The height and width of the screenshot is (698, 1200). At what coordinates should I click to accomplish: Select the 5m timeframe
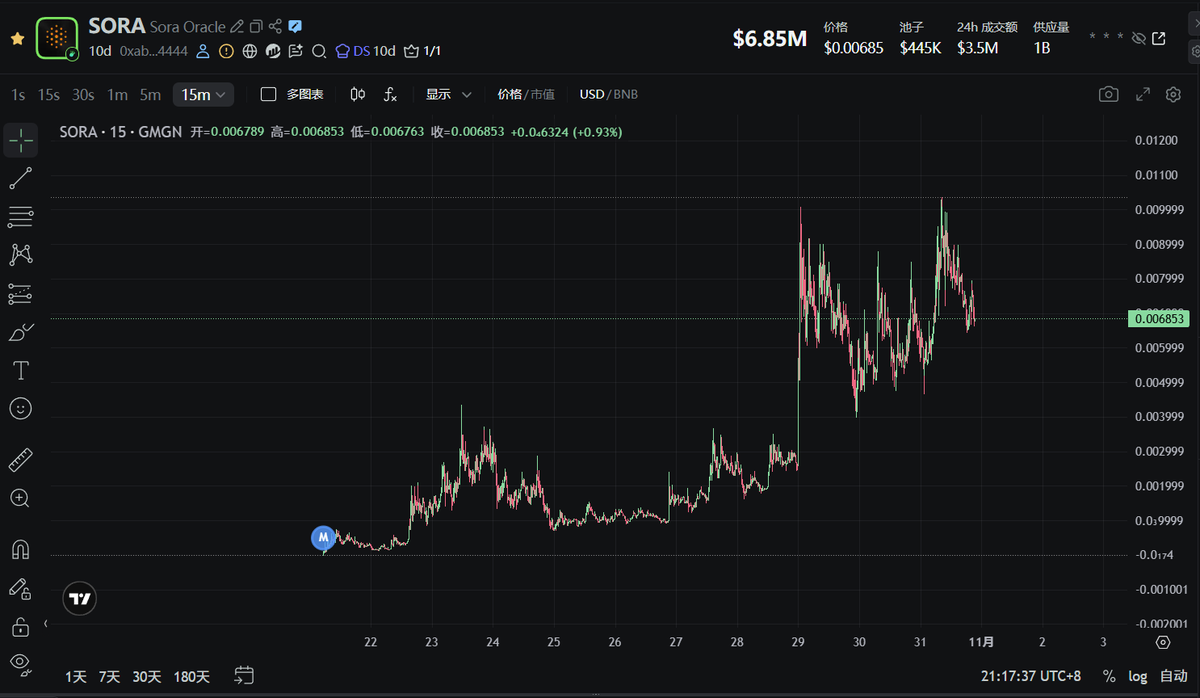point(150,95)
